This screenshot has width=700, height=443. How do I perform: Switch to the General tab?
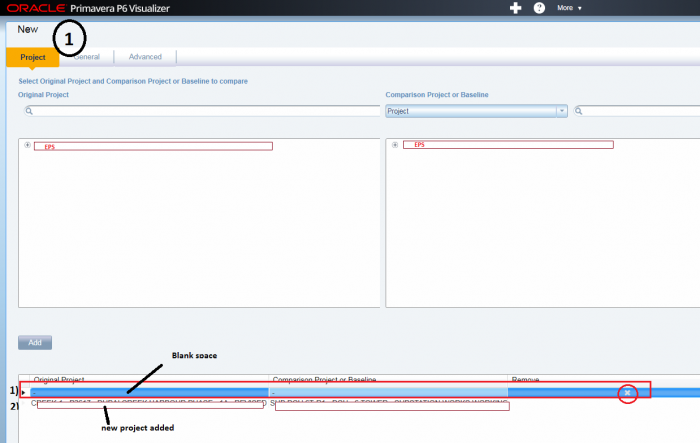pyautogui.click(x=87, y=57)
